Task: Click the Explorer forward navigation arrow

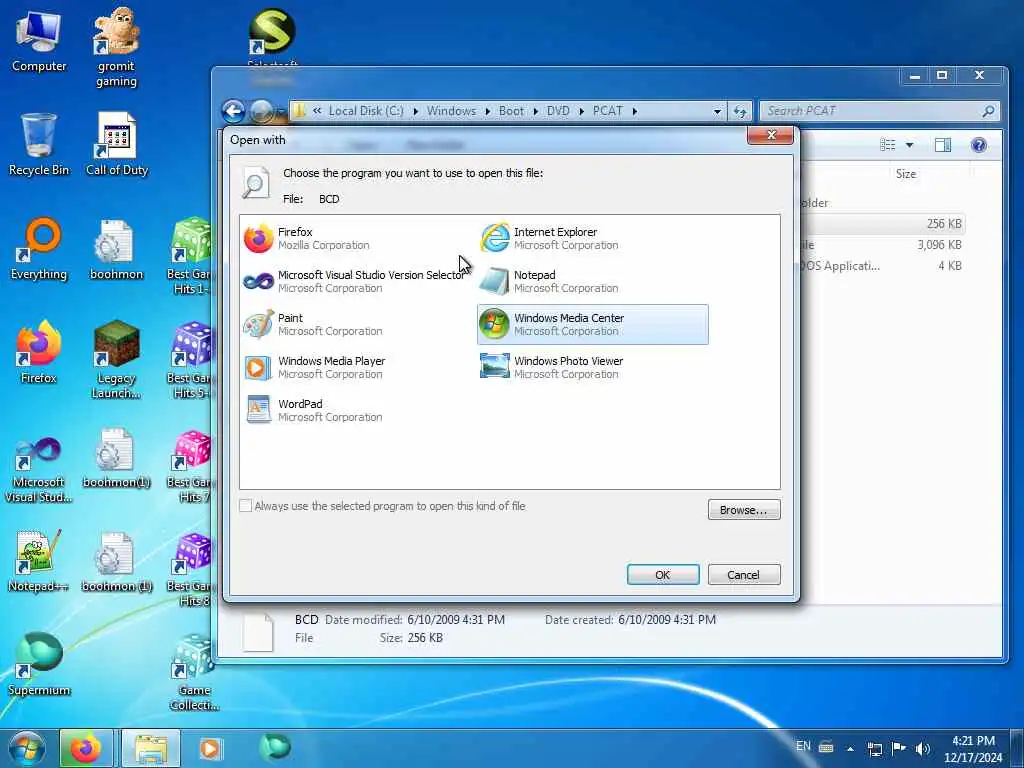Action: (261, 111)
